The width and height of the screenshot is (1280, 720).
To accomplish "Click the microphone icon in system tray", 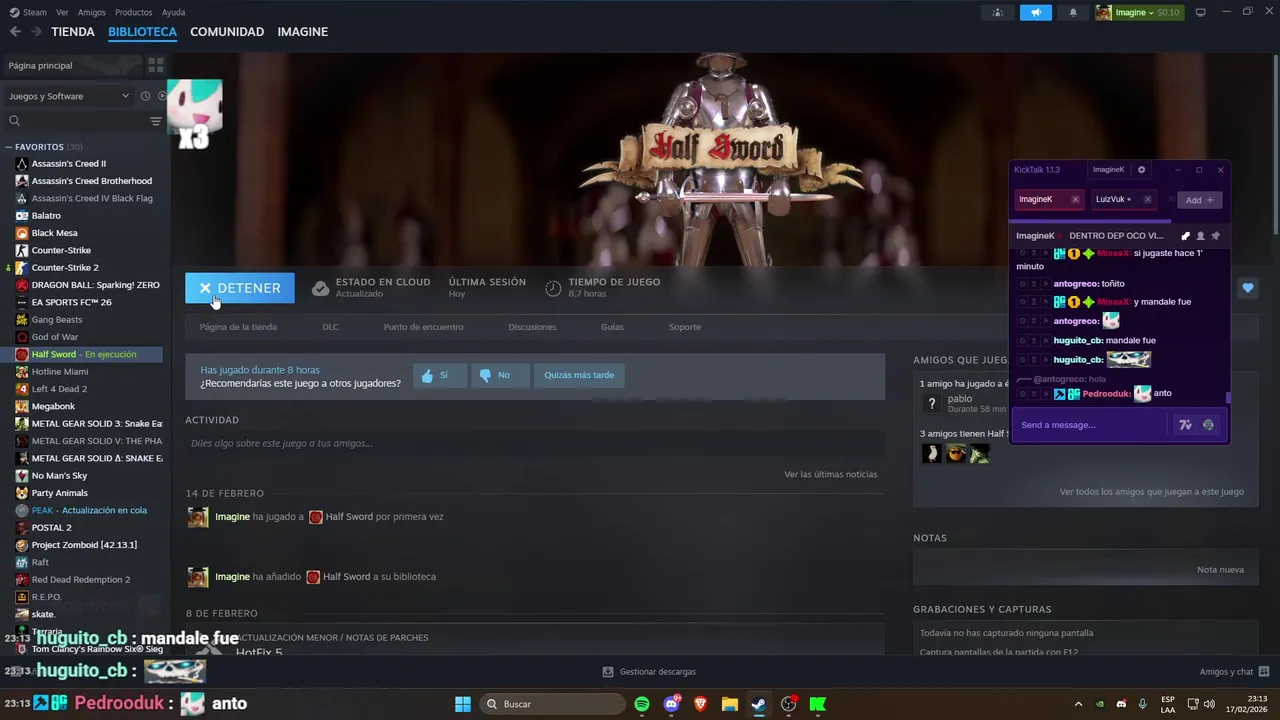I will 1142,704.
